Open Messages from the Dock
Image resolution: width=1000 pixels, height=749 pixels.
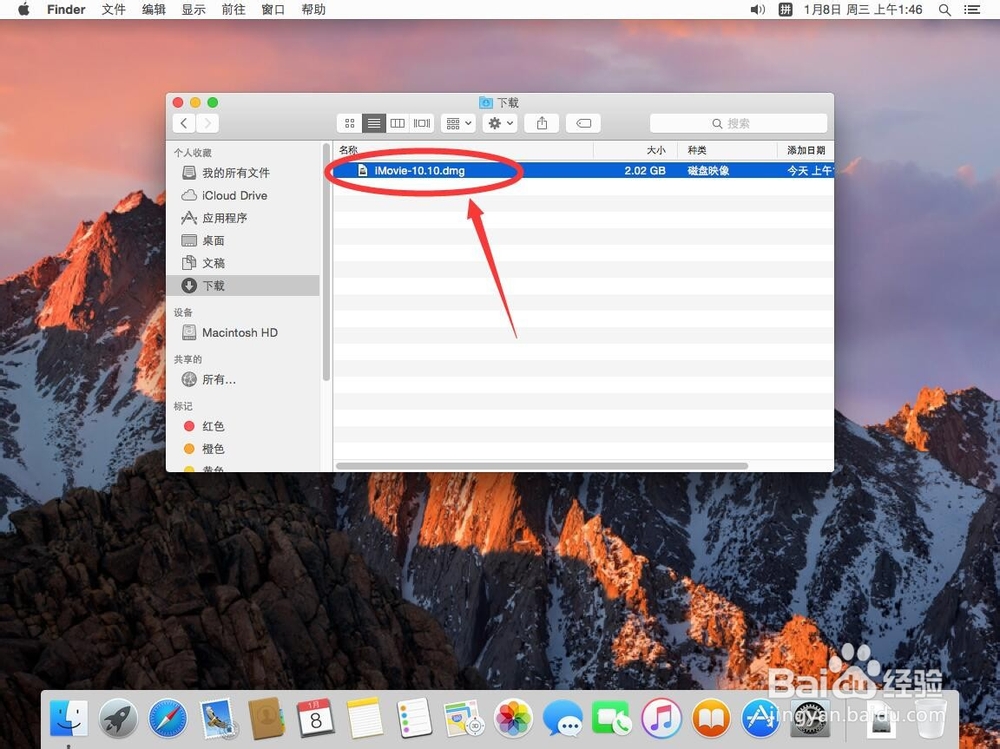tap(562, 718)
